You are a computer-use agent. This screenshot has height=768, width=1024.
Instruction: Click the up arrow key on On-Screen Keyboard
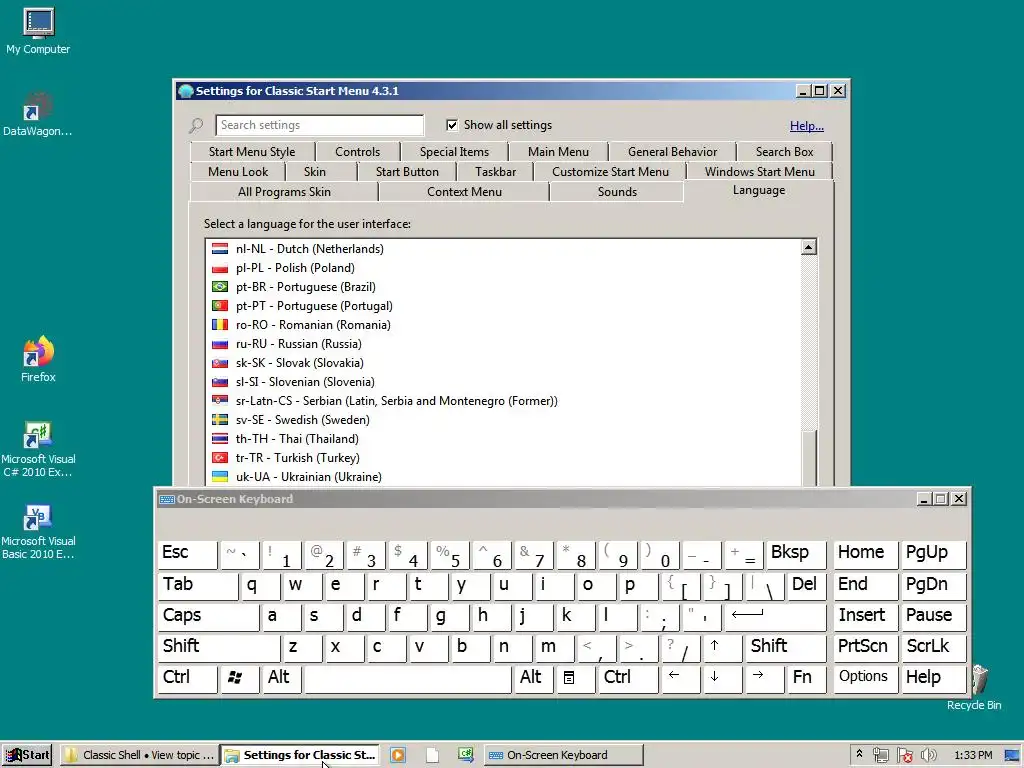pyautogui.click(x=722, y=647)
